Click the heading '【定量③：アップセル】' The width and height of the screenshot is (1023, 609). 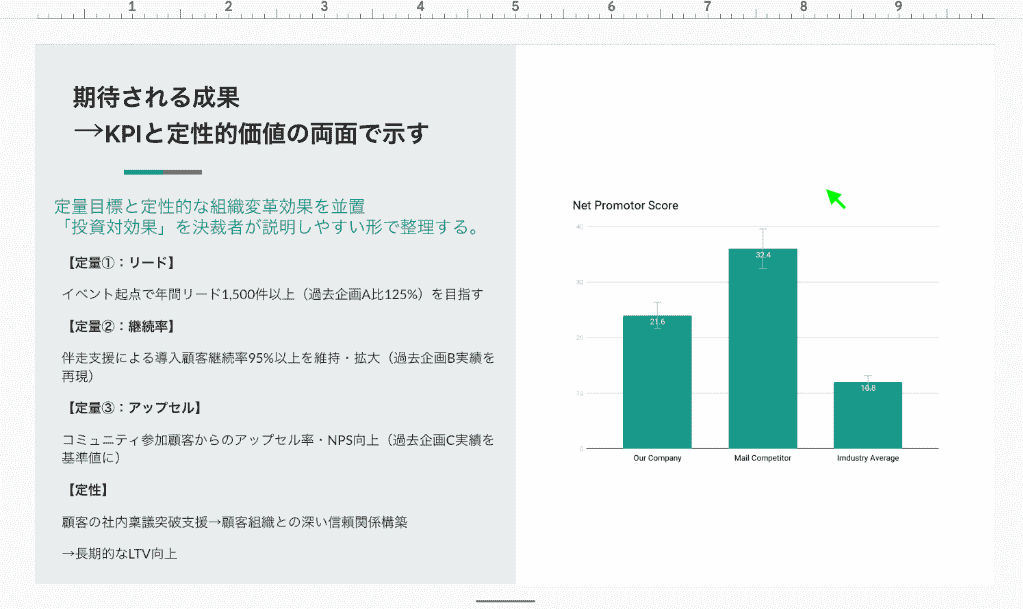133,408
